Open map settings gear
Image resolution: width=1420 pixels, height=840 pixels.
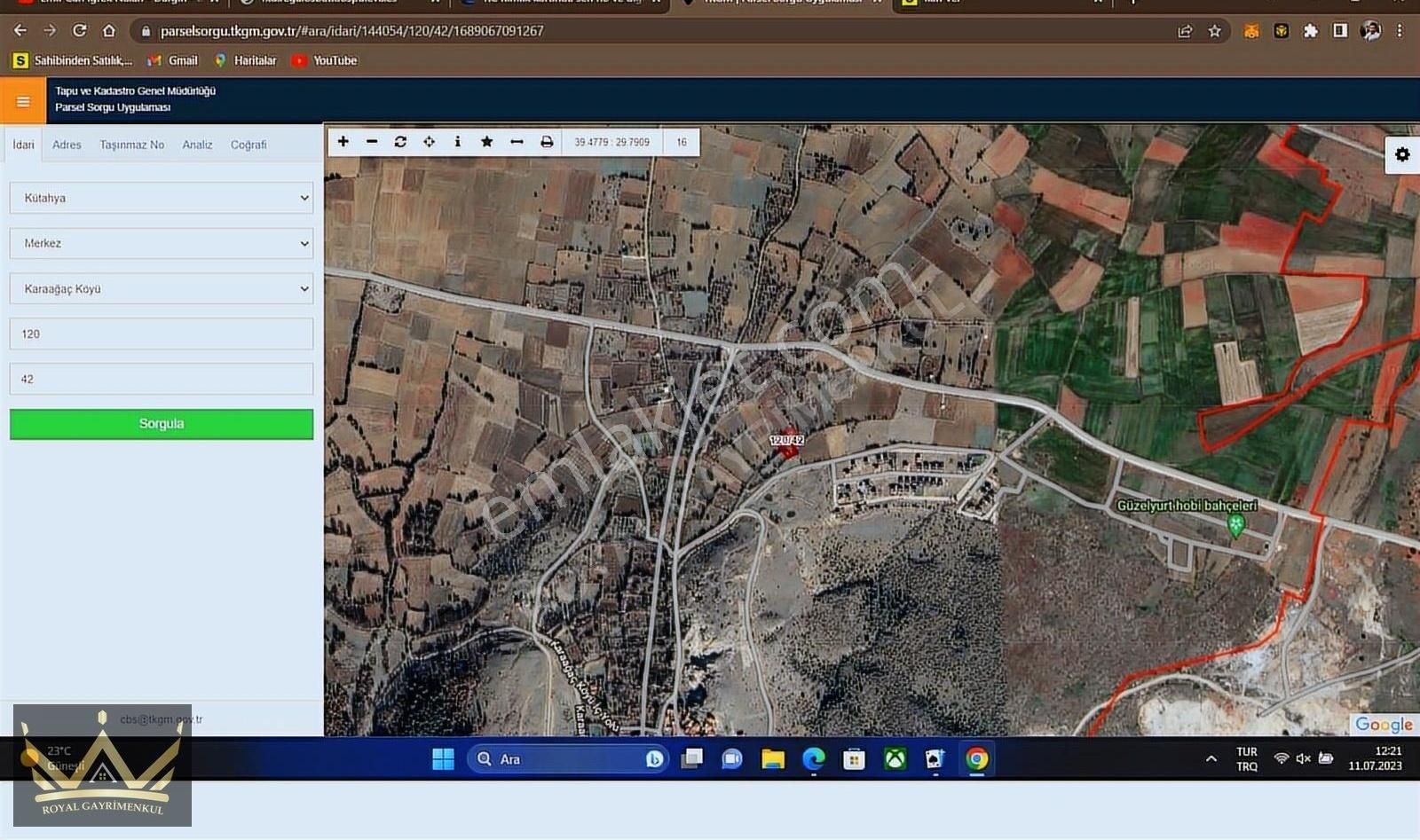[1402, 154]
